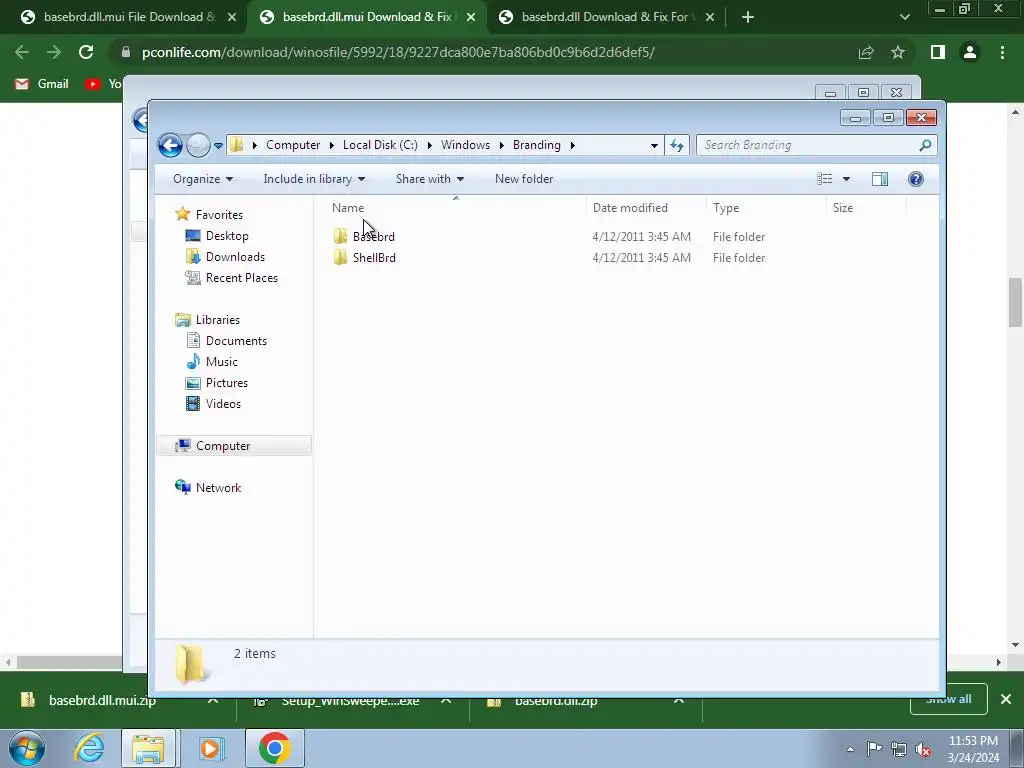
Task: Open Music library
Action: tap(221, 362)
